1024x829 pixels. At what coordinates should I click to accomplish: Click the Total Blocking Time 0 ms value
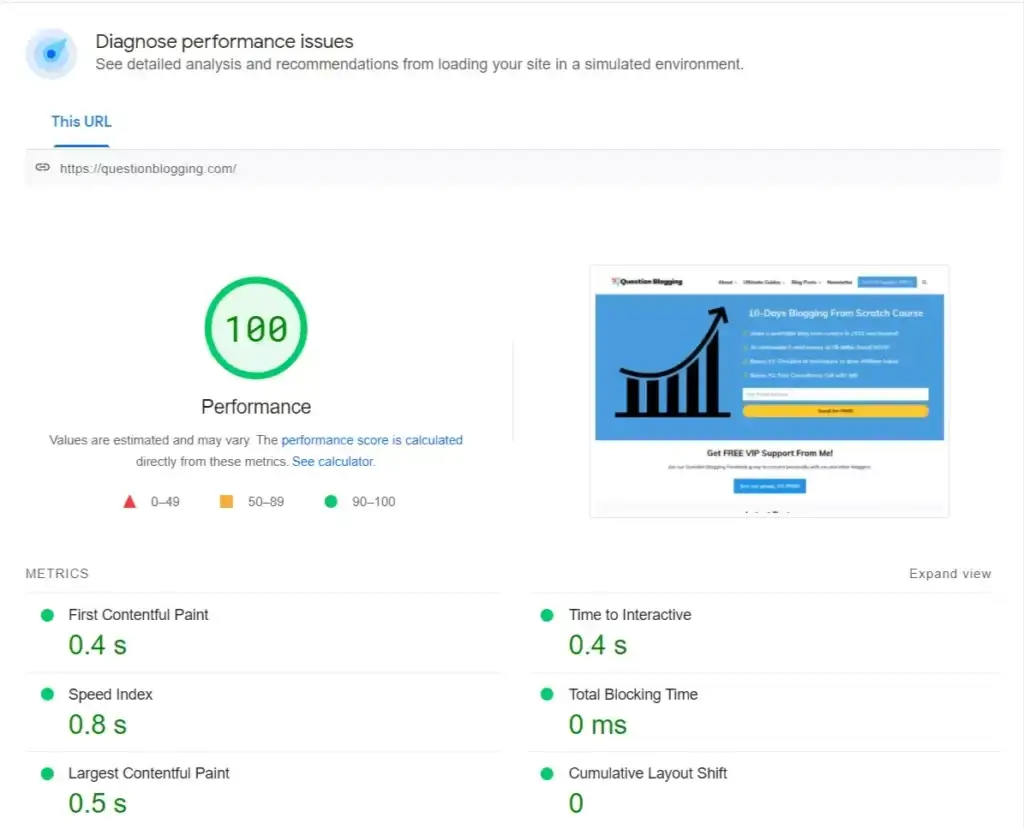click(597, 725)
